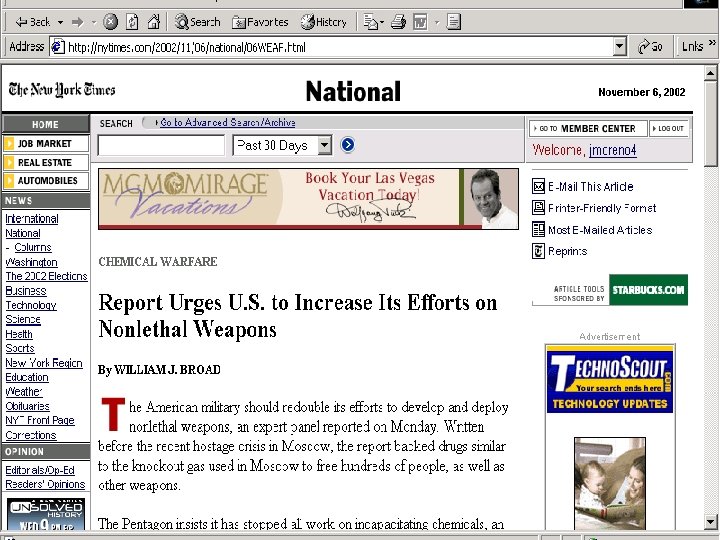
Task: Click the New York Times logo
Action: 62,90
